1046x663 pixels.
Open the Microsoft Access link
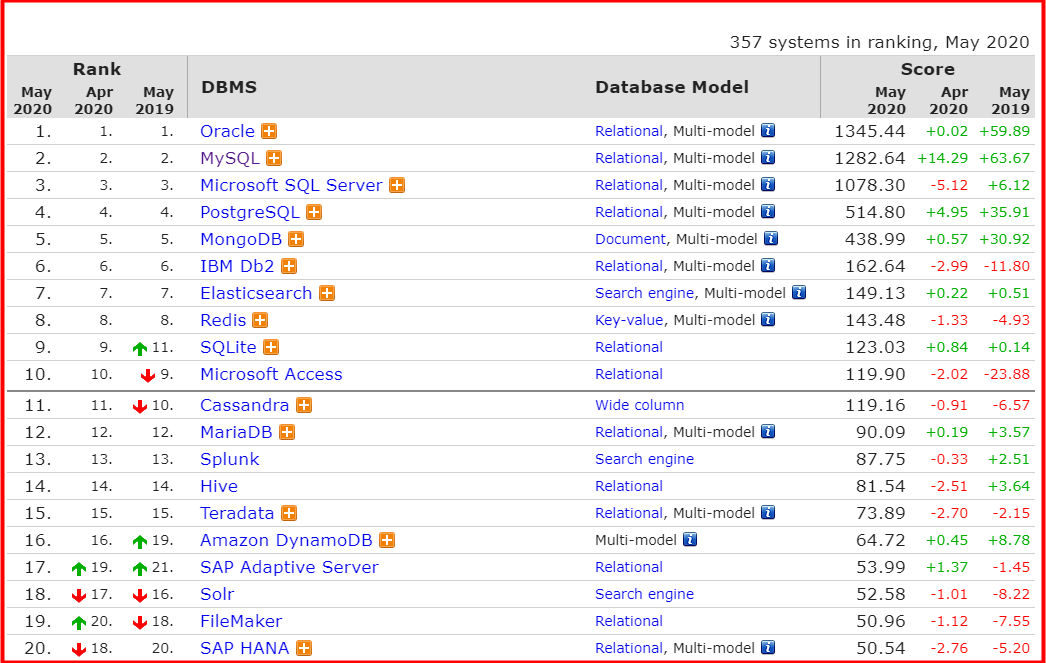coord(272,374)
